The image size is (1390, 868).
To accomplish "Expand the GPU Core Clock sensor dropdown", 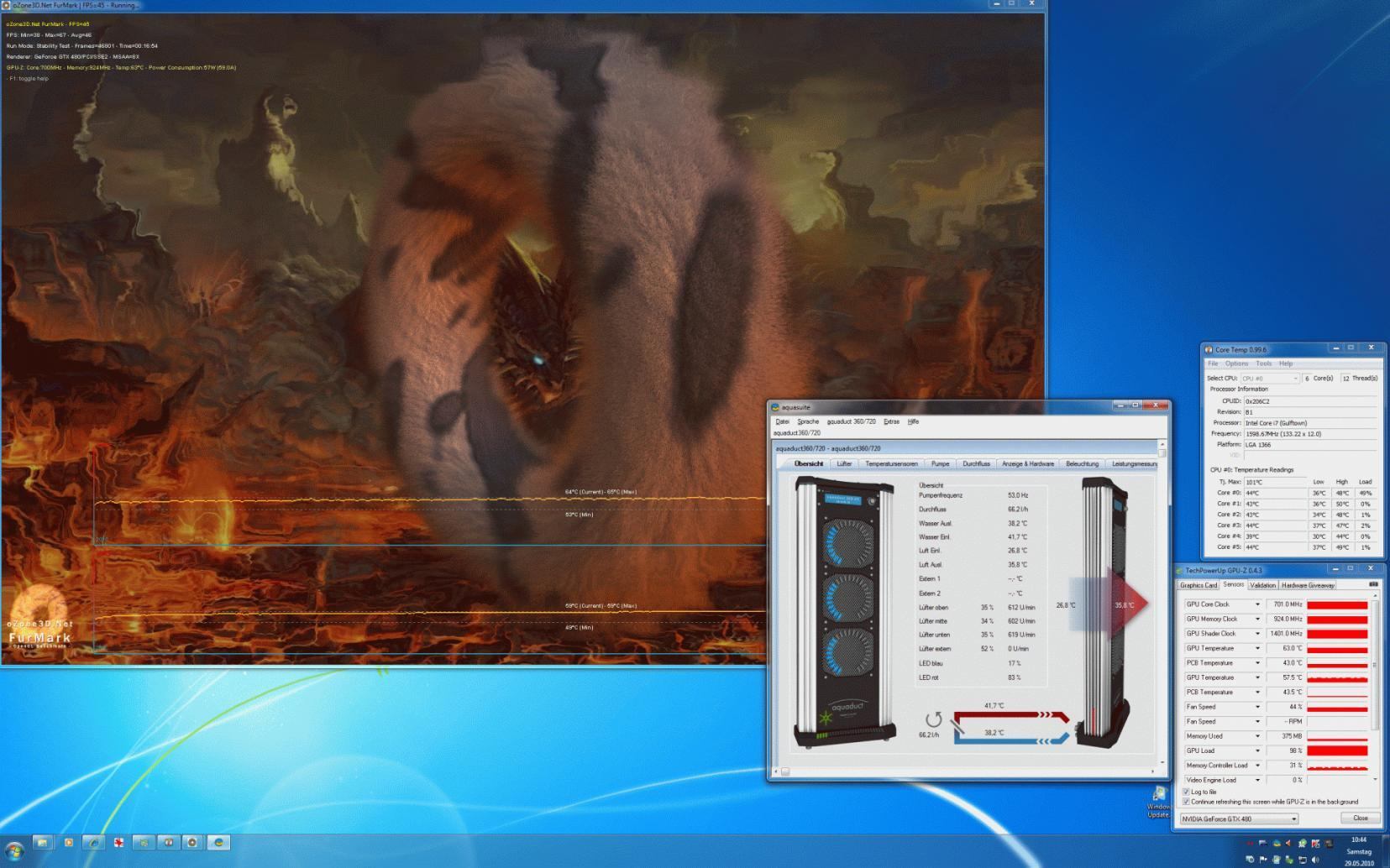I will point(1257,604).
